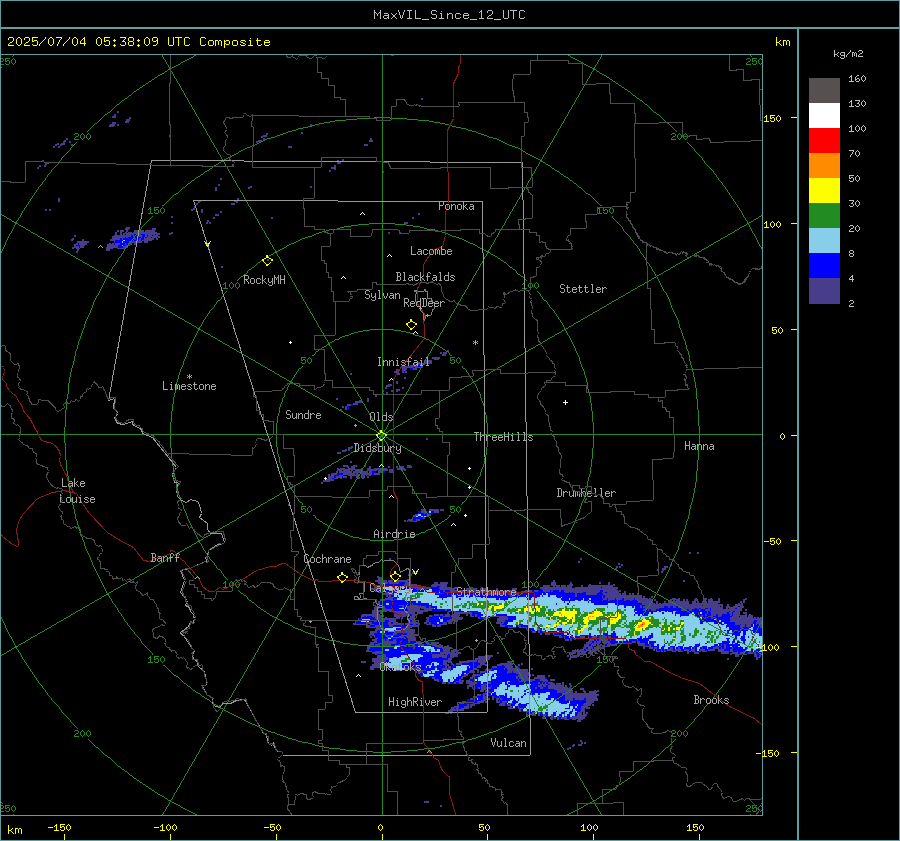This screenshot has width=900, height=841.
Task: Click the 160 legend value
Action: pyautogui.click(x=857, y=79)
